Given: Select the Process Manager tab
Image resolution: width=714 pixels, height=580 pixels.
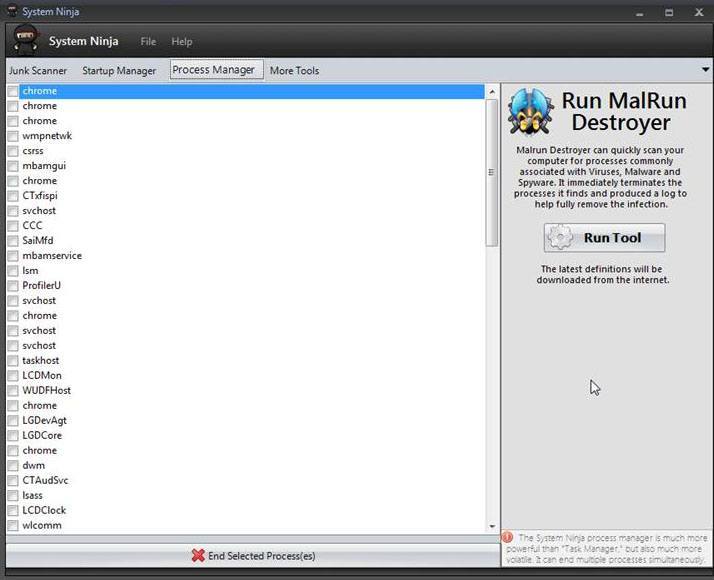Looking at the screenshot, I should [x=216, y=69].
